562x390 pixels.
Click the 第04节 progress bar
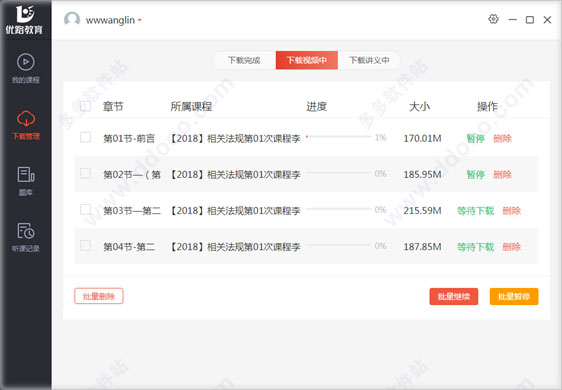click(x=339, y=245)
